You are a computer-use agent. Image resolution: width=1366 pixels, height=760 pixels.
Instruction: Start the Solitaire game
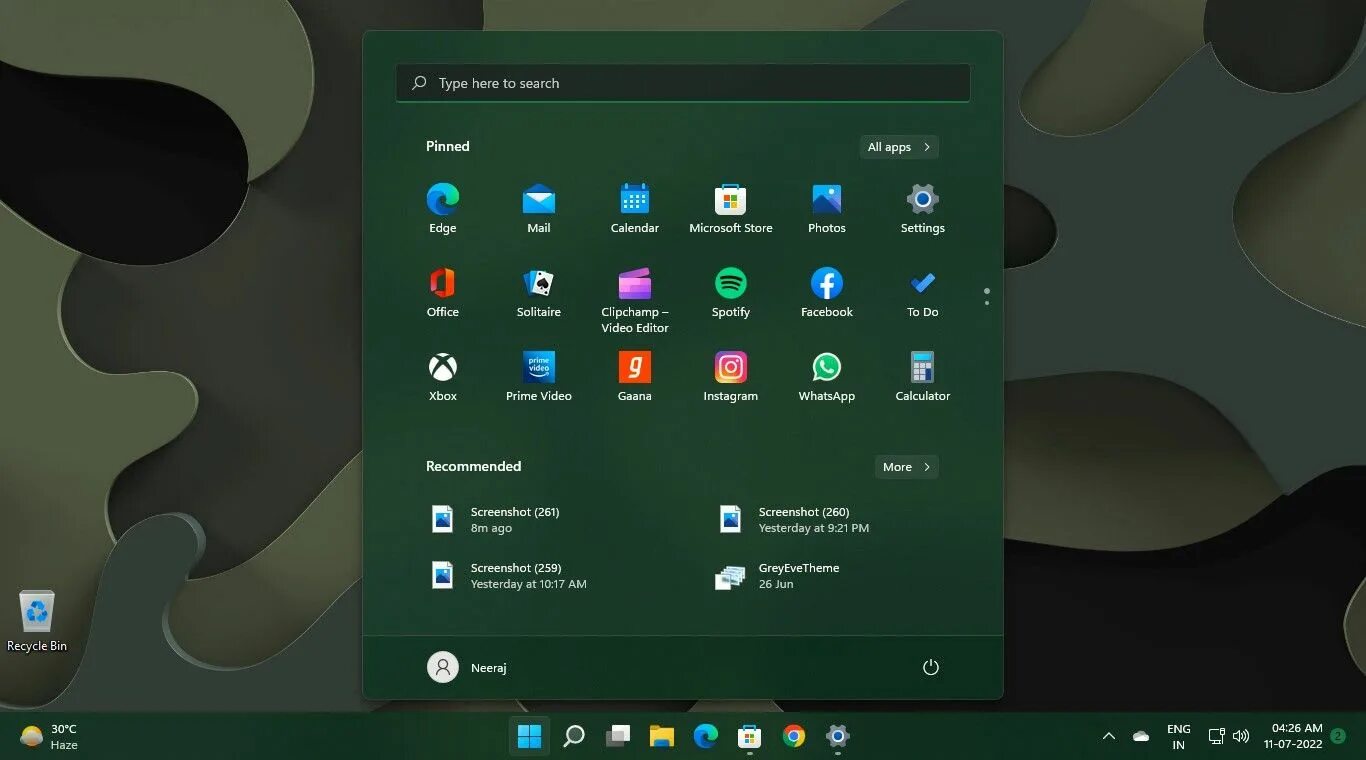click(539, 292)
